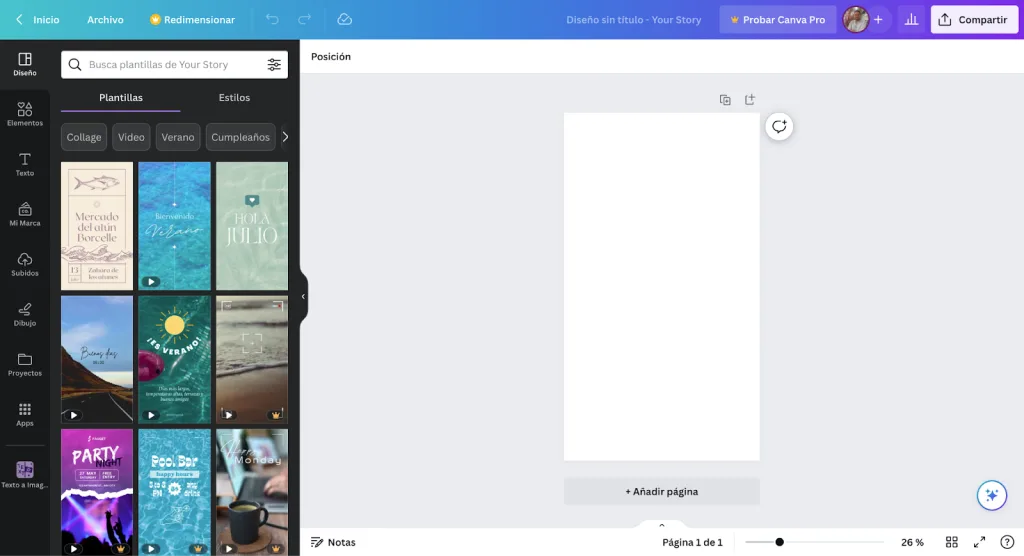This screenshot has width=1024, height=556.
Task: Select Happy Monday coffee template
Action: tap(252, 492)
